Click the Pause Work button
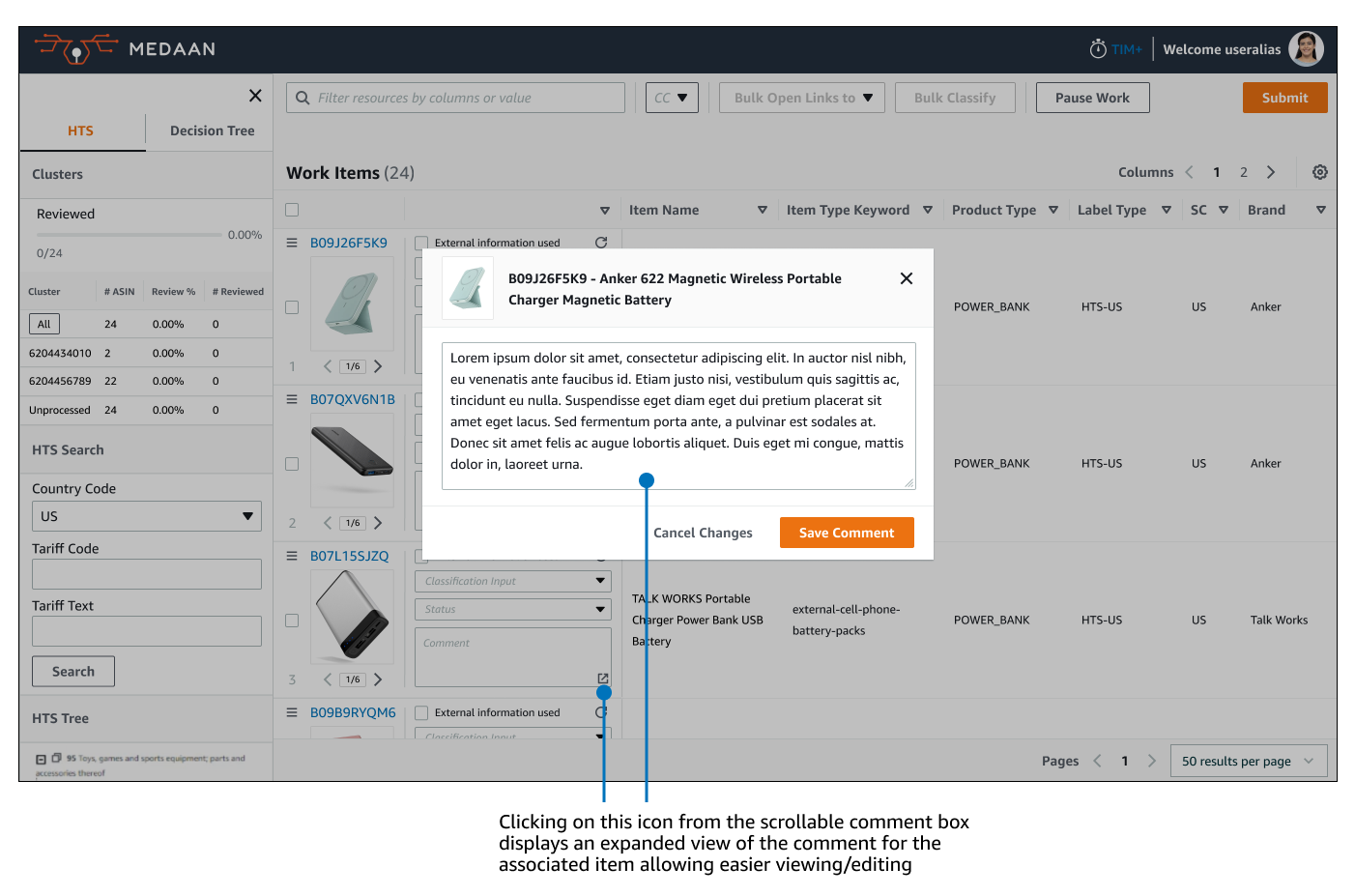This screenshot has height=896, width=1355. [x=1093, y=98]
